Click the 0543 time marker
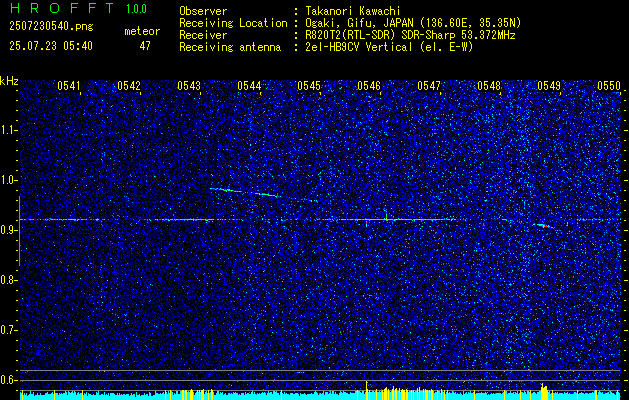Image resolution: width=629 pixels, height=400 pixels. pos(189,86)
